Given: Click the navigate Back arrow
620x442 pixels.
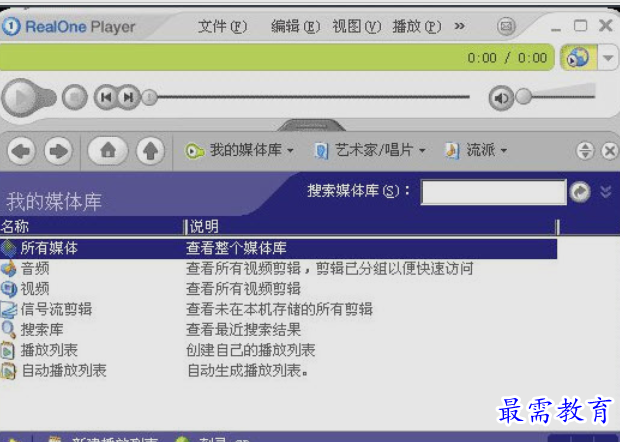Looking at the screenshot, I should (21, 151).
